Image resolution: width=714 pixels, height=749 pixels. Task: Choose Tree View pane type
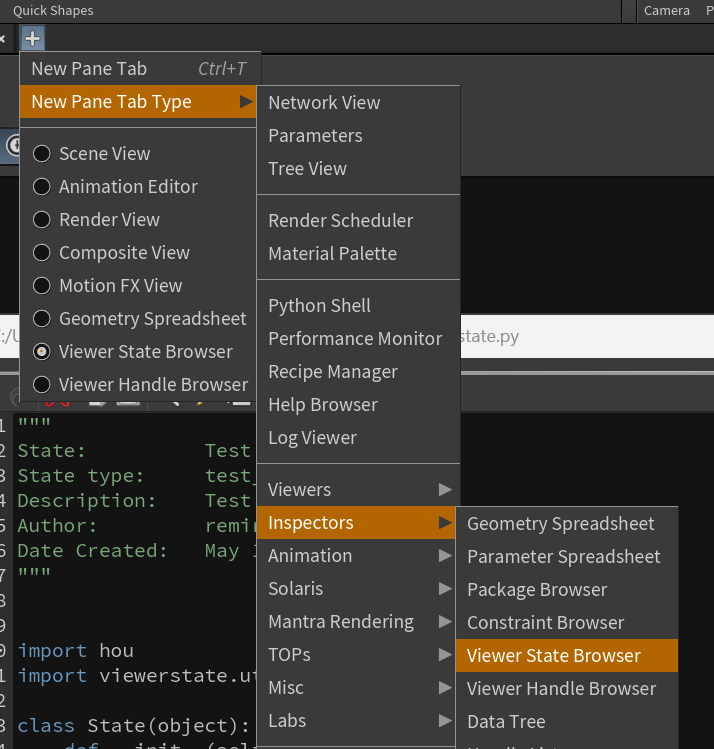coord(358,169)
